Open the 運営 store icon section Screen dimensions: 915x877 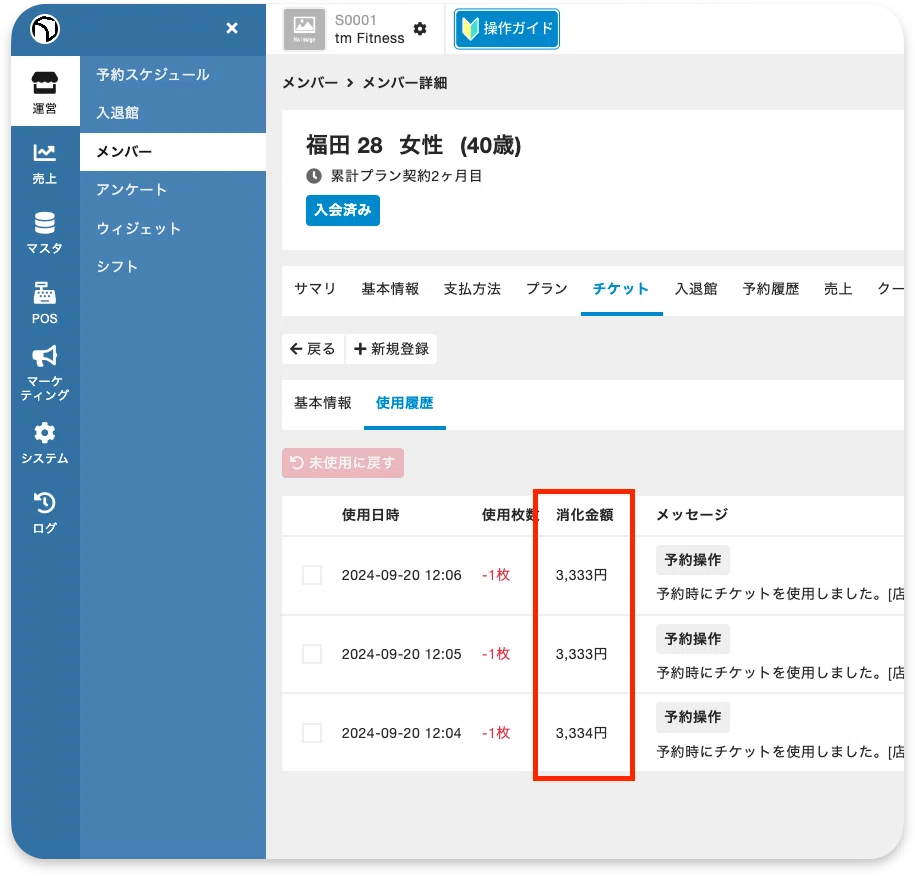45,92
